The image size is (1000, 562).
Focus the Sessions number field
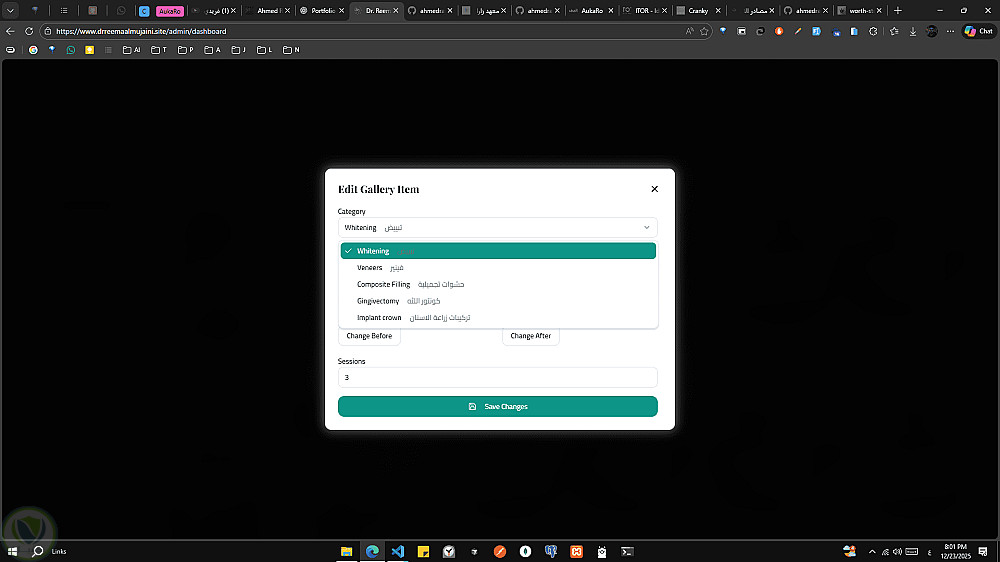pos(497,378)
